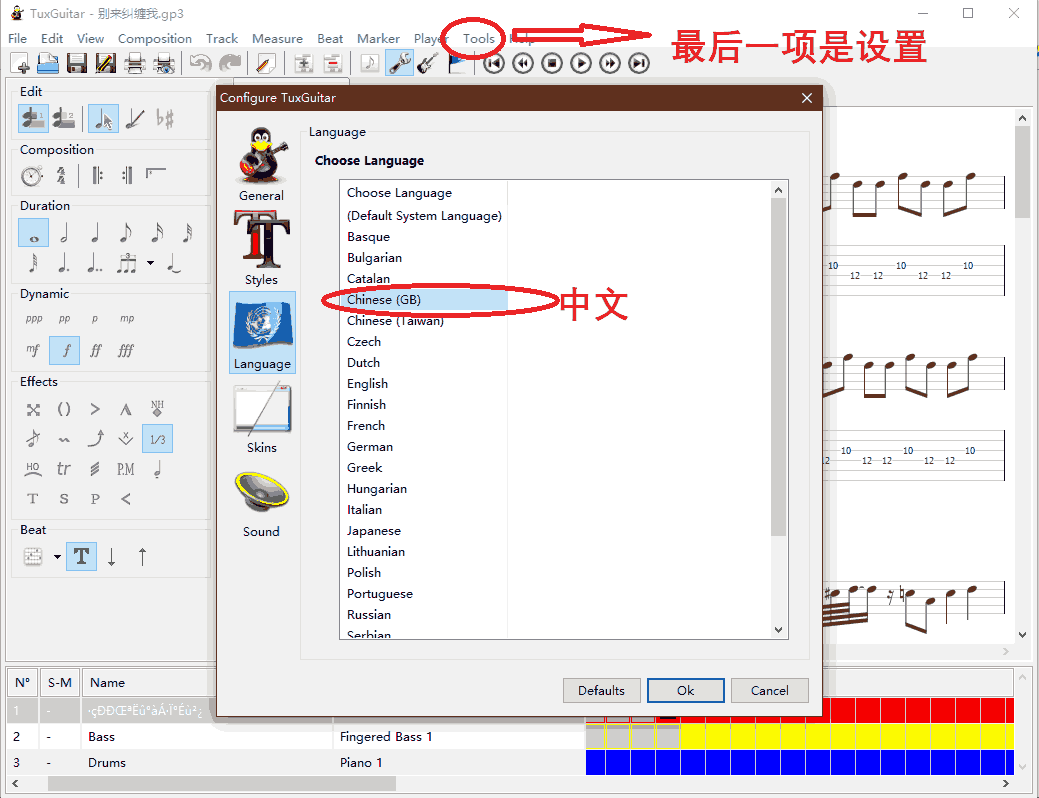Toggle the whole note duration
The width and height of the screenshot is (1039, 798).
tap(34, 234)
